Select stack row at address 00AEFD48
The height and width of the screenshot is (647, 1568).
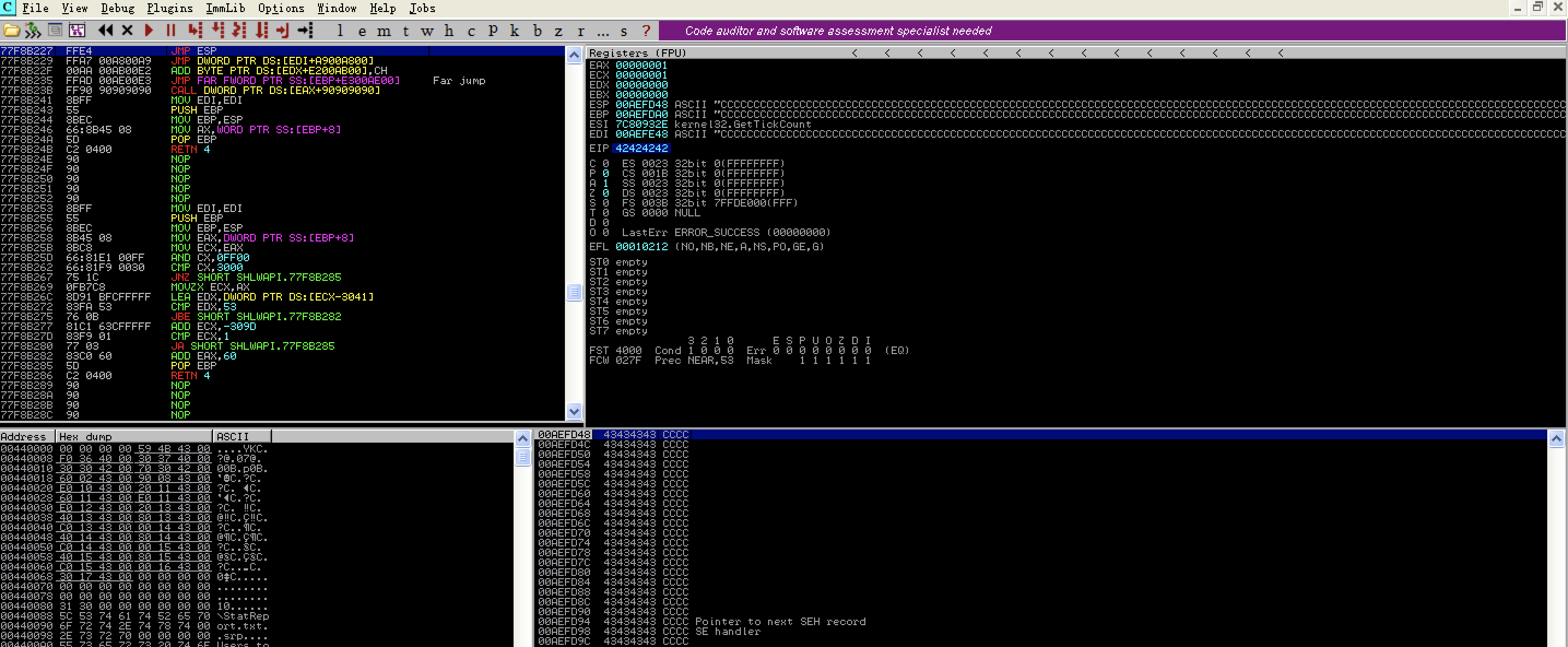[x=1041, y=434]
